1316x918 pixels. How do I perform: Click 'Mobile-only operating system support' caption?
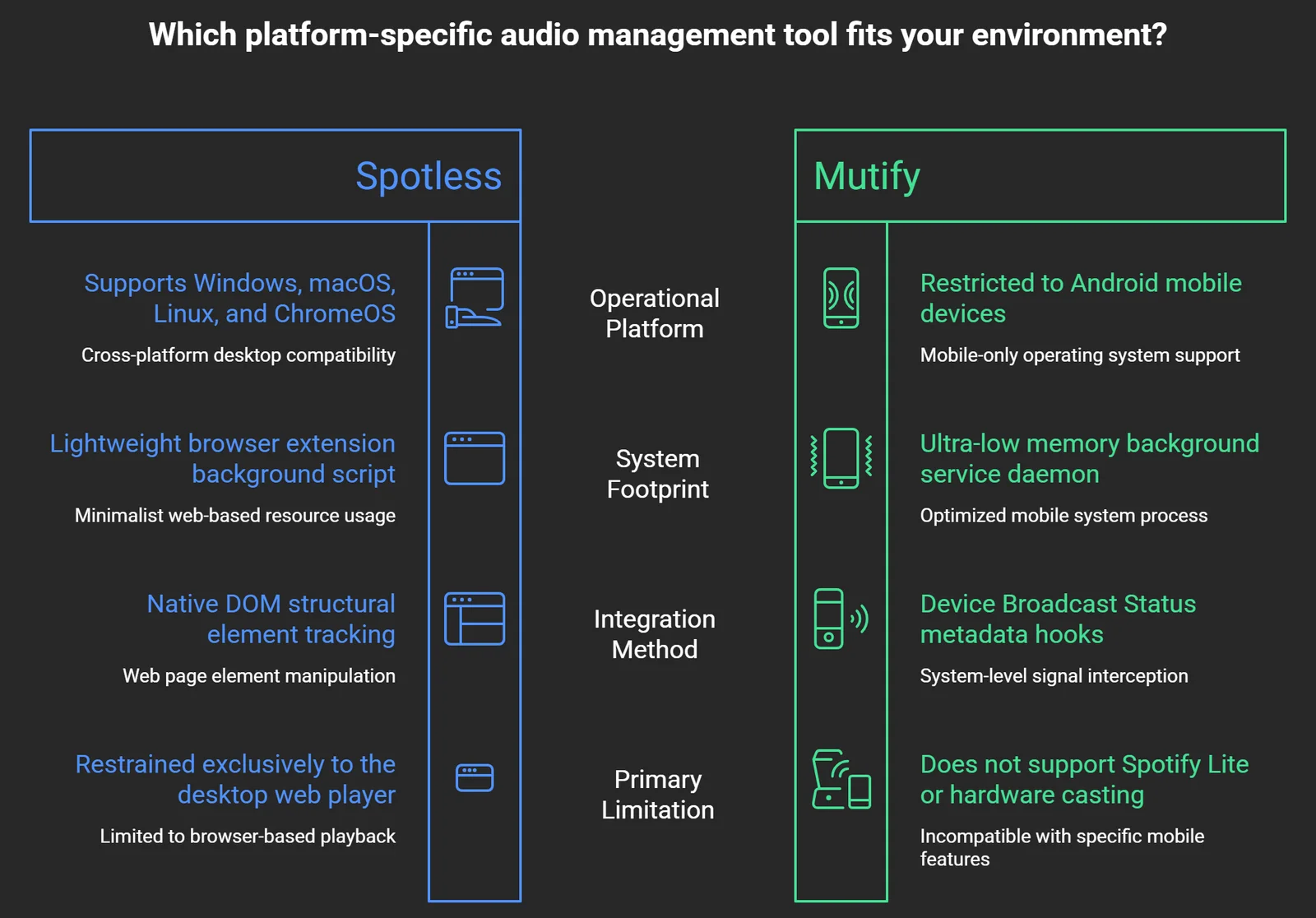pyautogui.click(x=1080, y=355)
